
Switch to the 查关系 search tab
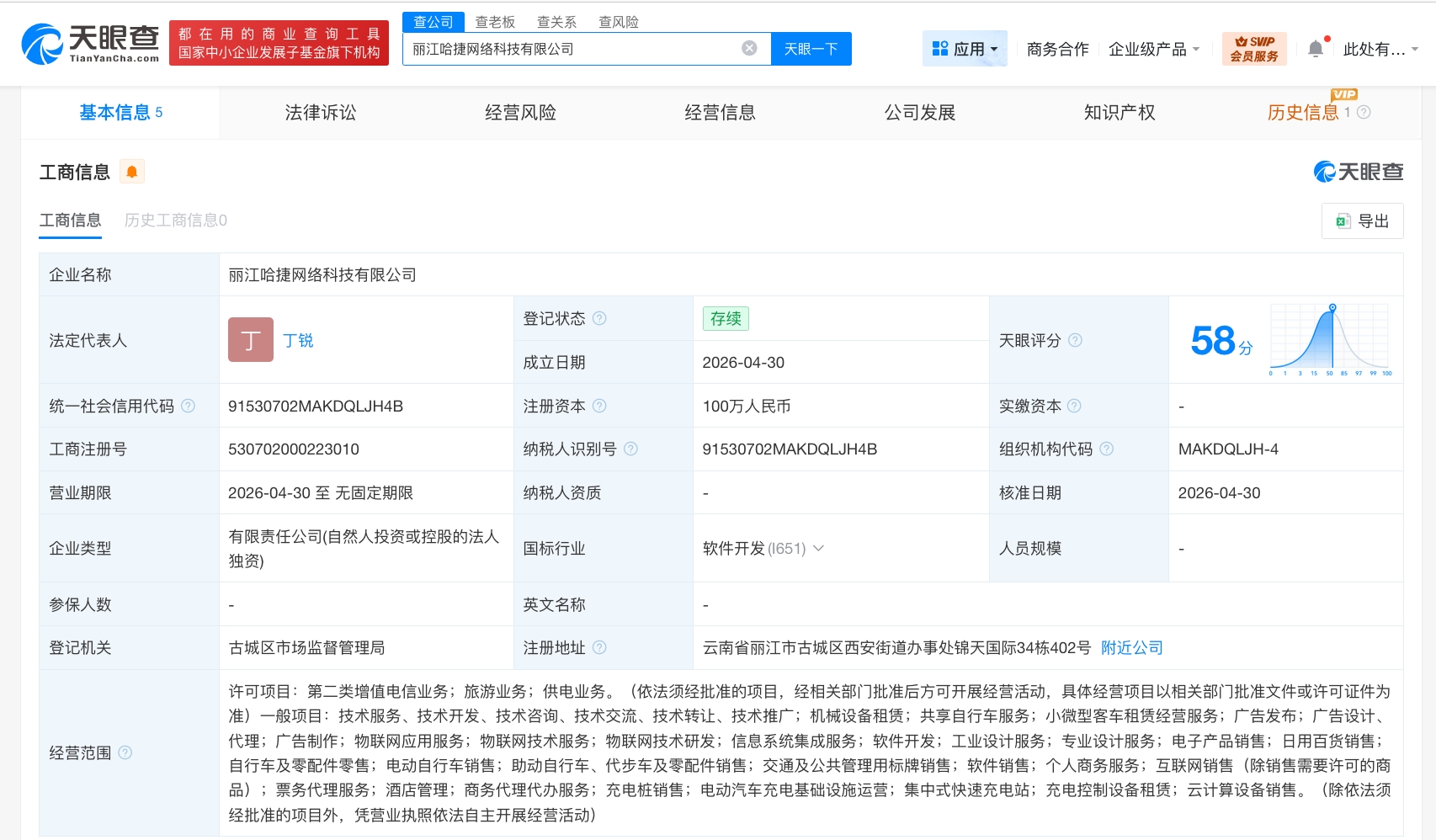pyautogui.click(x=557, y=22)
